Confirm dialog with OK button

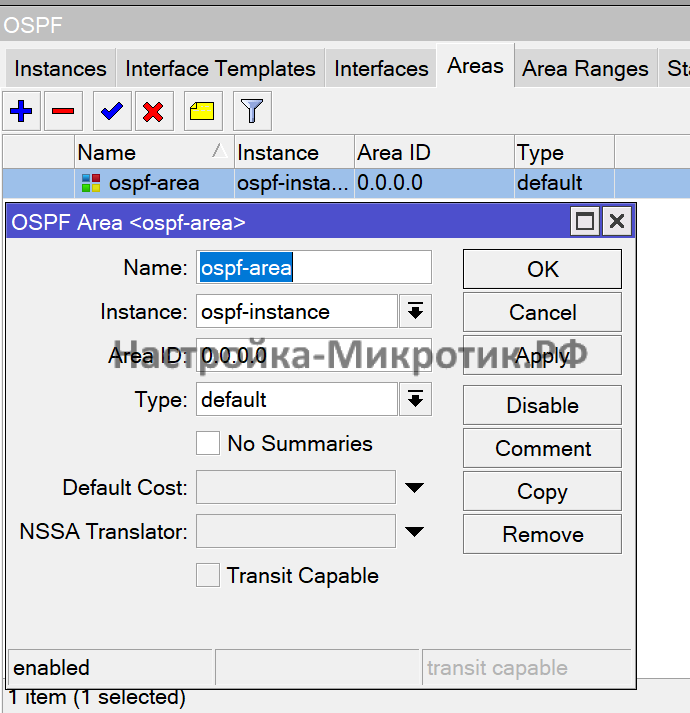tap(542, 269)
